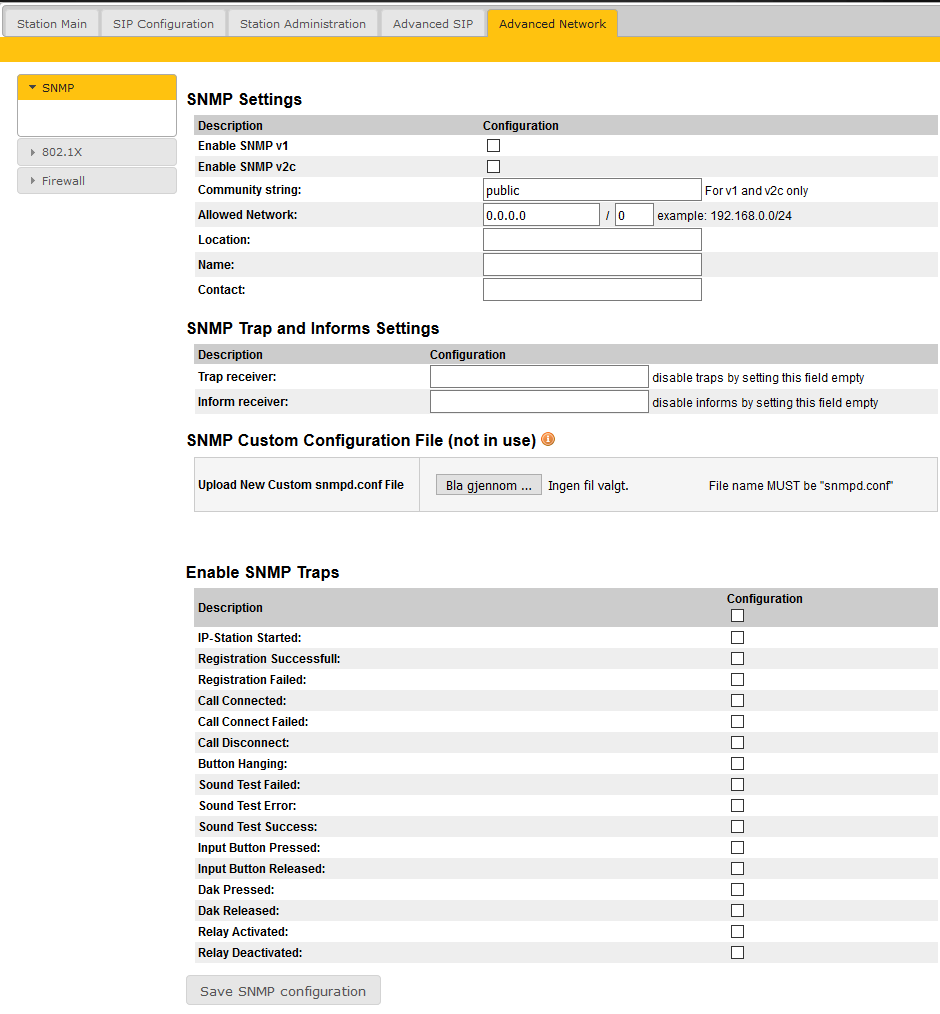940x1014 pixels.
Task: Enable the IP-Station Started trap
Action: pos(737,638)
